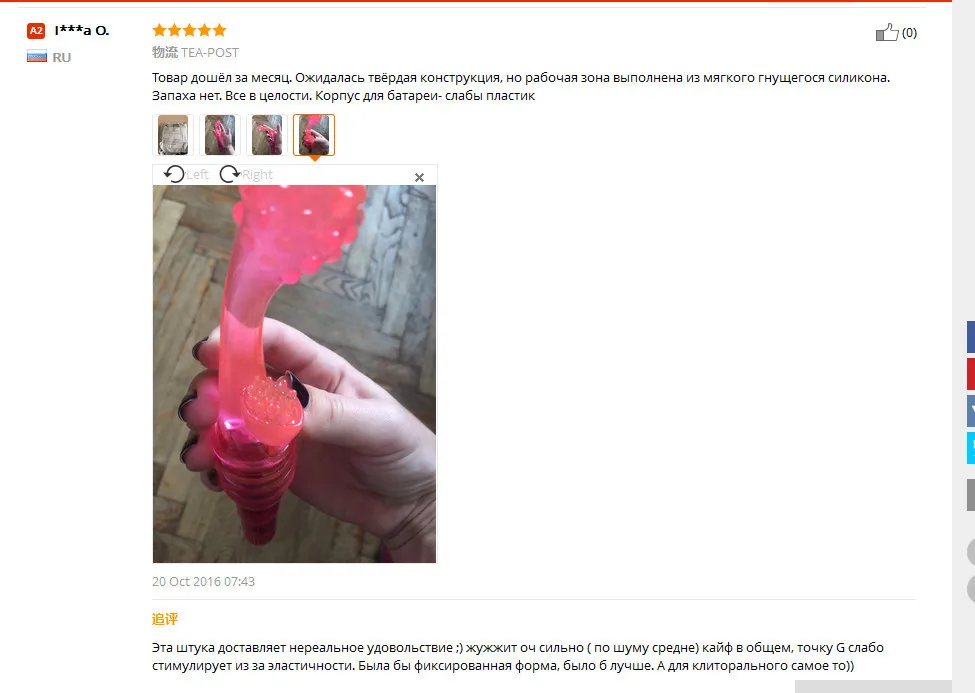Share via the VK button
975x693 pixels.
[x=971, y=411]
